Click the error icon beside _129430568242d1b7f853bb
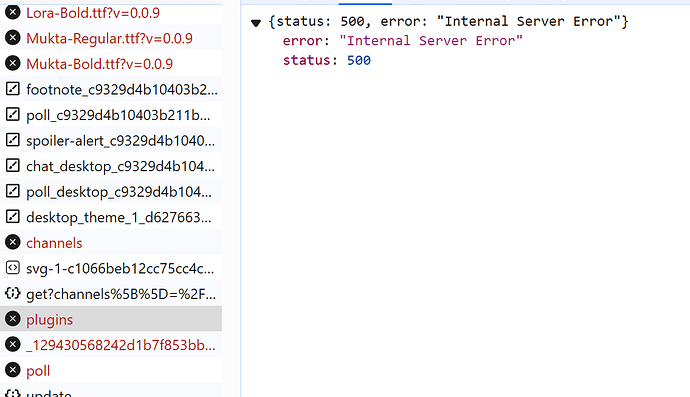This screenshot has height=397, width=690. point(13,344)
